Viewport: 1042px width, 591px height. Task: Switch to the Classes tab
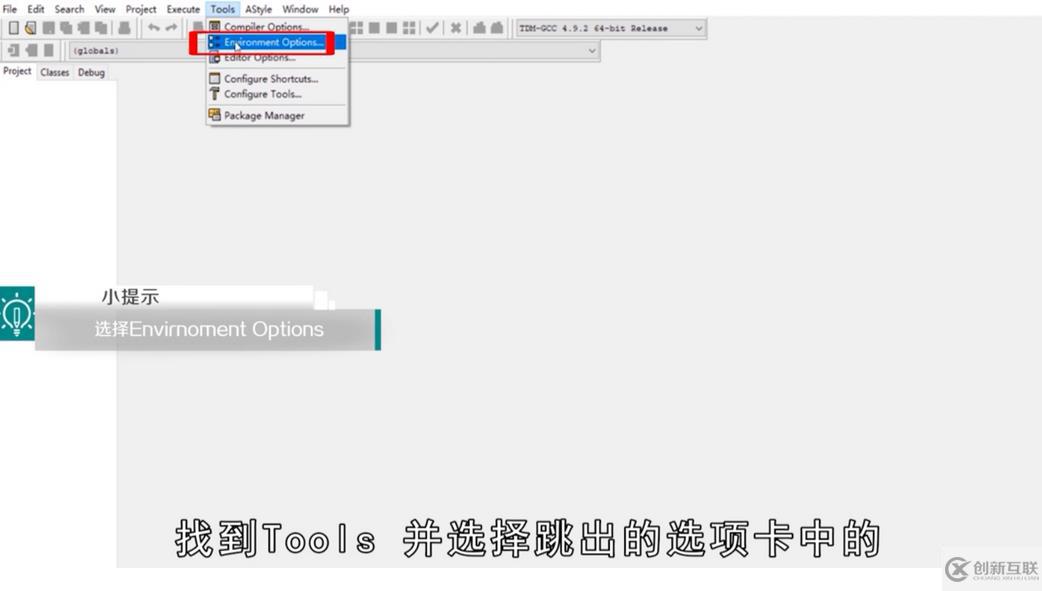click(54, 71)
